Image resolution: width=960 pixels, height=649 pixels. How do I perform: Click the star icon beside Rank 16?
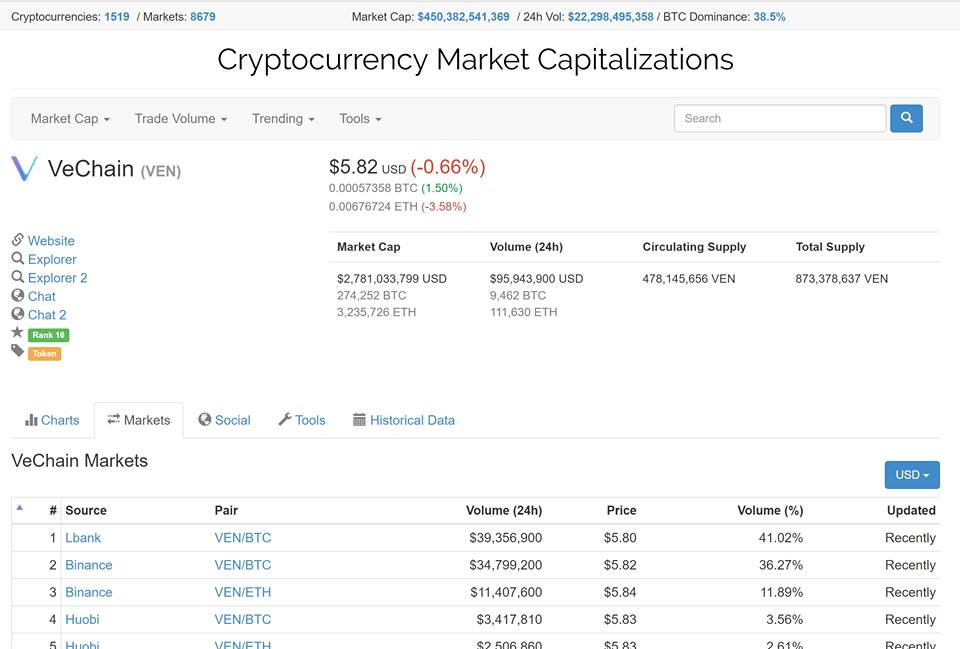point(17,332)
